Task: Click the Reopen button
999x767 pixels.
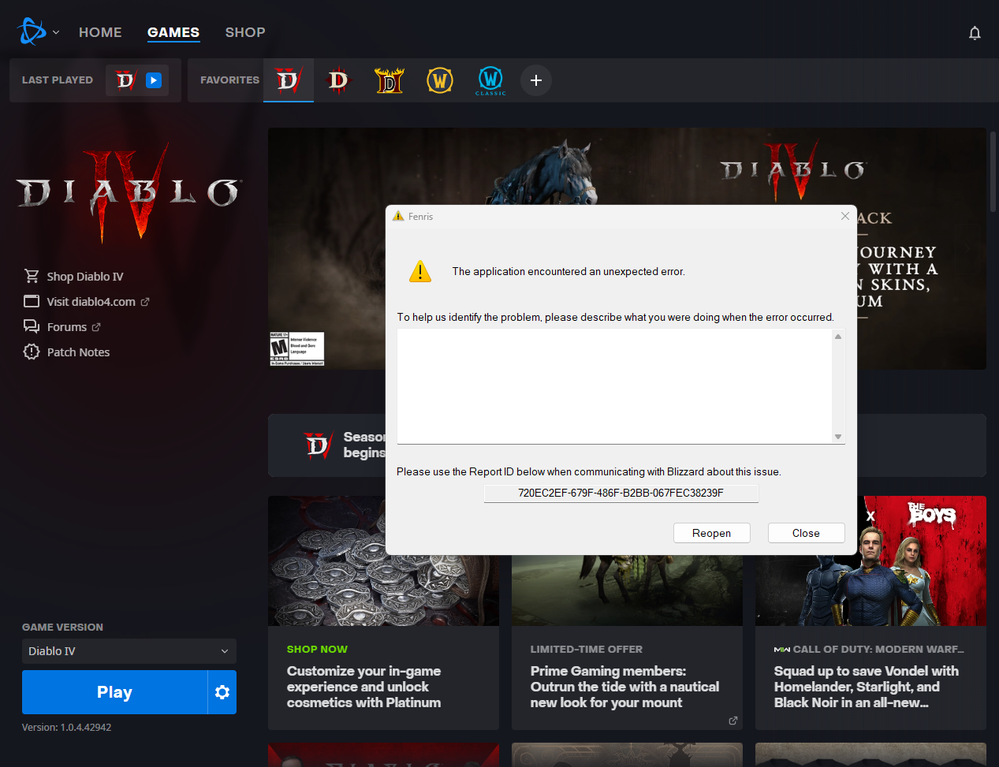Action: coord(712,533)
